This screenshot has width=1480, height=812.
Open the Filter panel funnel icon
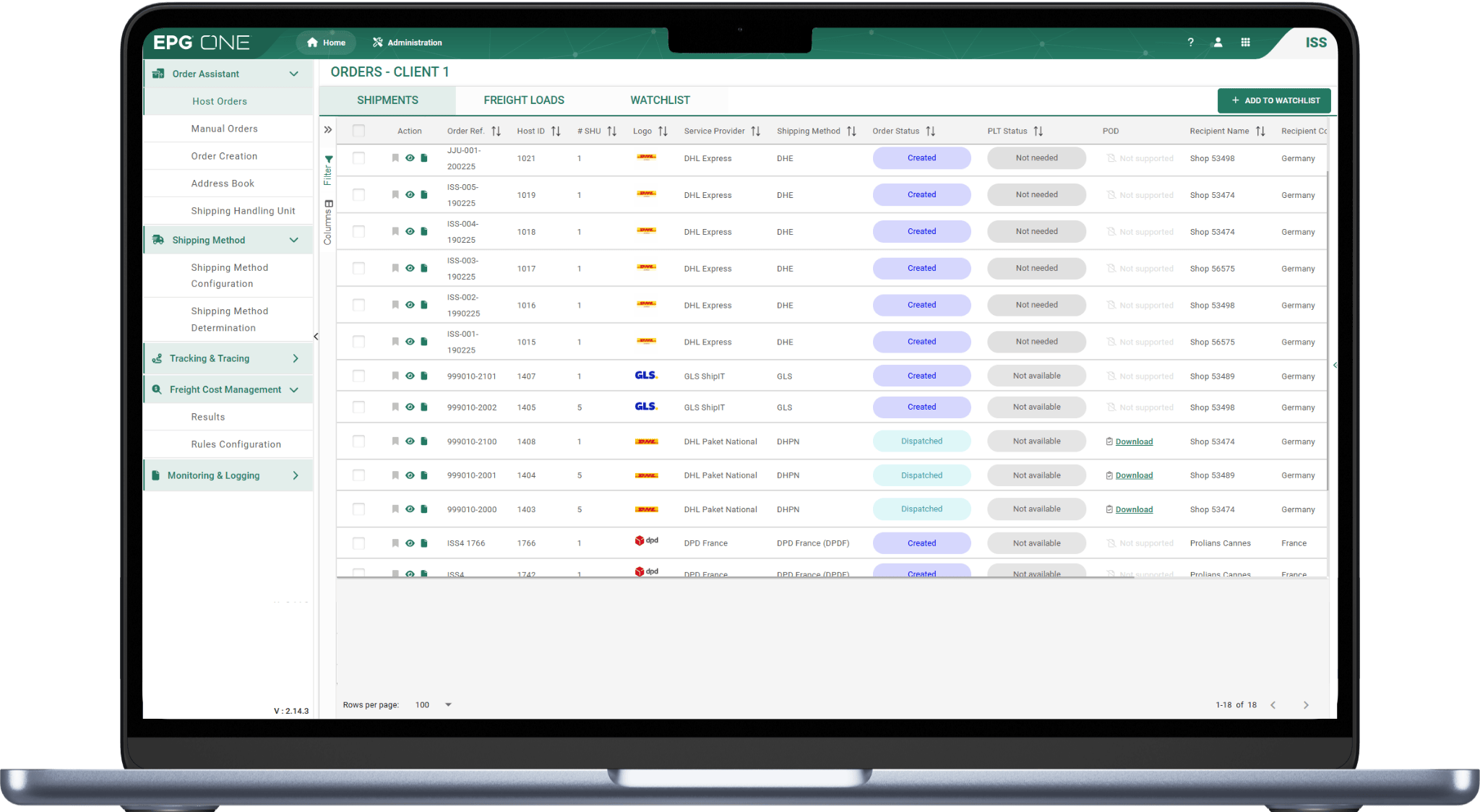coord(329,160)
